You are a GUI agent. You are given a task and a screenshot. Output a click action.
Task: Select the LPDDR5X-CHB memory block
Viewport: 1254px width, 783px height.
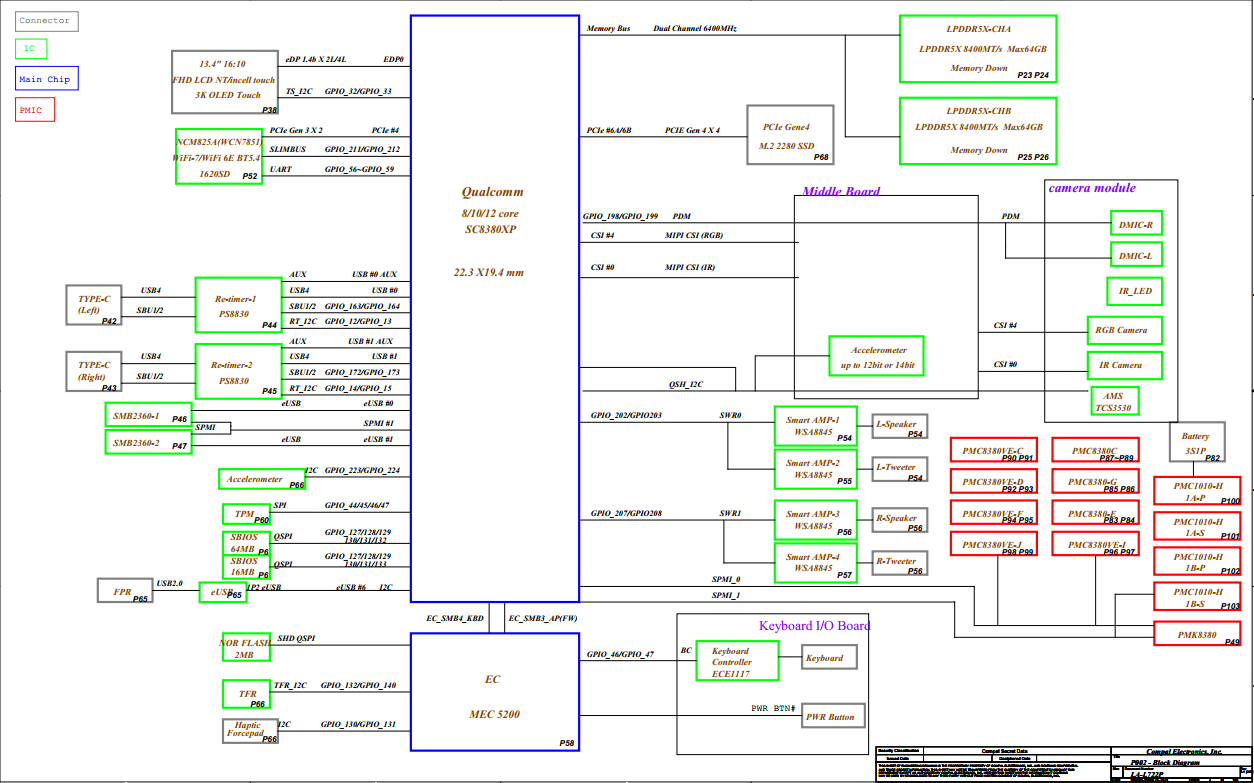click(x=977, y=130)
